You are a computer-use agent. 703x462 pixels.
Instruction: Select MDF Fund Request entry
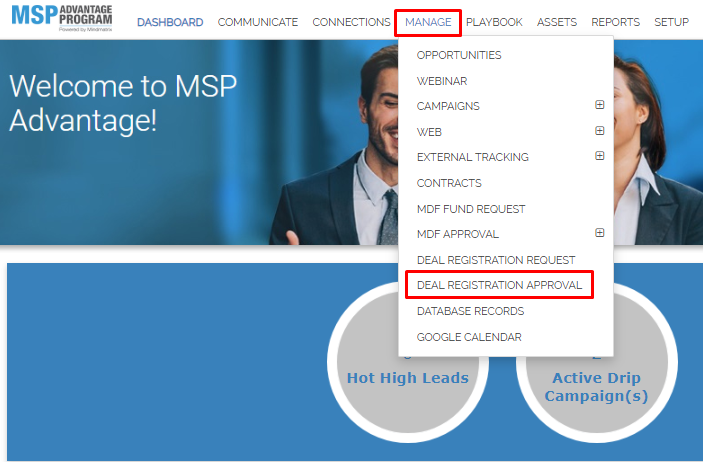(471, 209)
